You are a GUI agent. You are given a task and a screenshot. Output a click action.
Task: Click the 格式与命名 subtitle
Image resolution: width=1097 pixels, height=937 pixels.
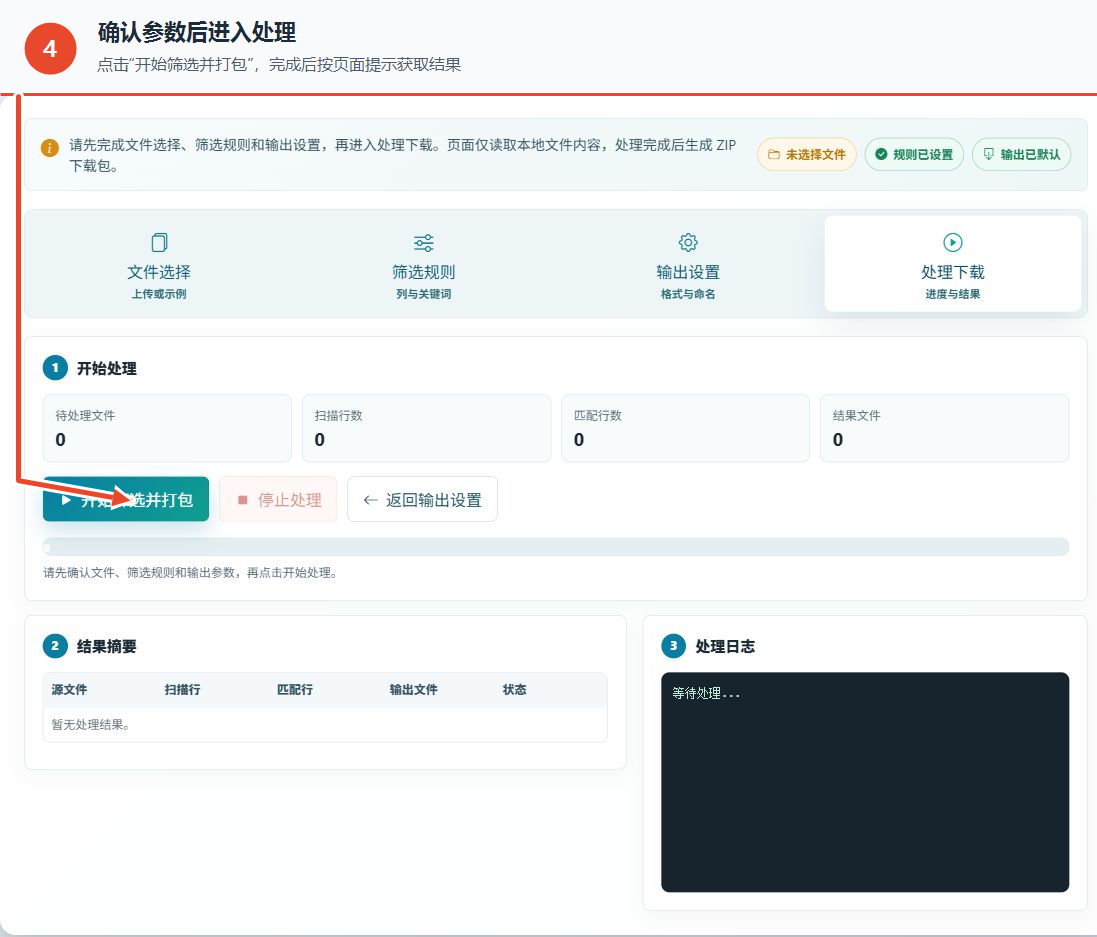pyautogui.click(x=688, y=294)
